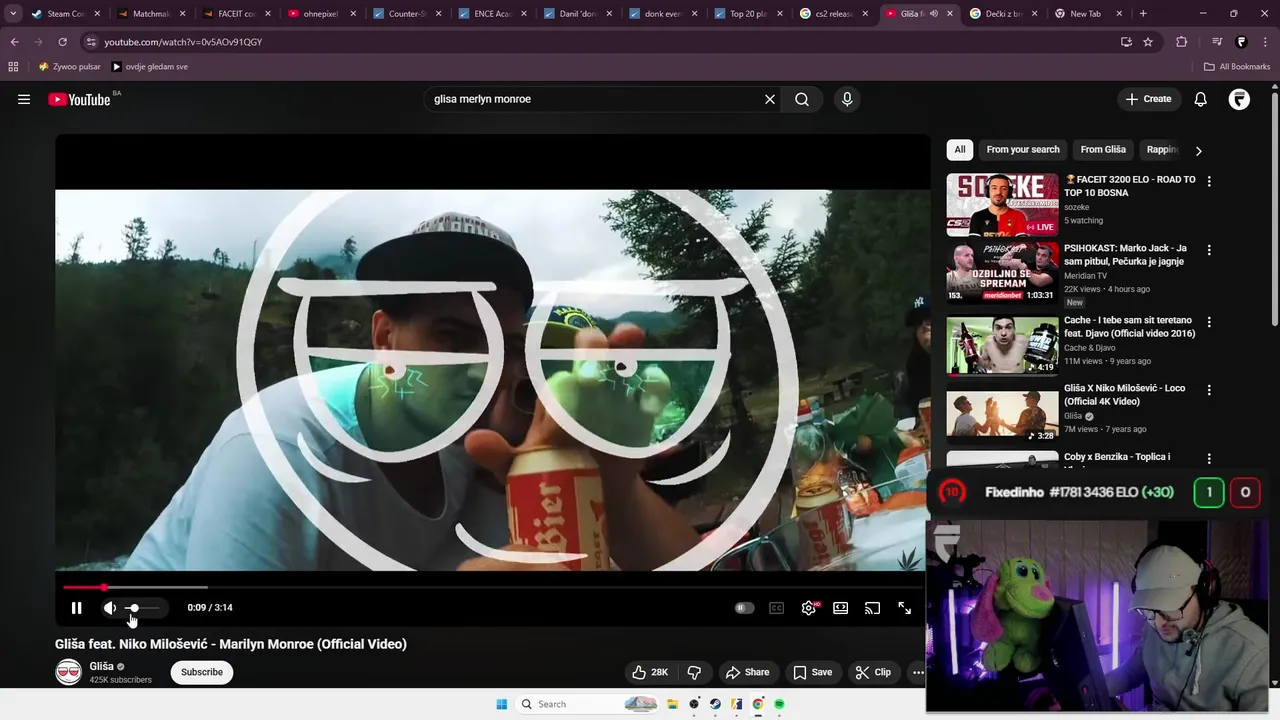The image size is (1280, 720).
Task: Bookmark this page with star icon
Action: (1148, 42)
